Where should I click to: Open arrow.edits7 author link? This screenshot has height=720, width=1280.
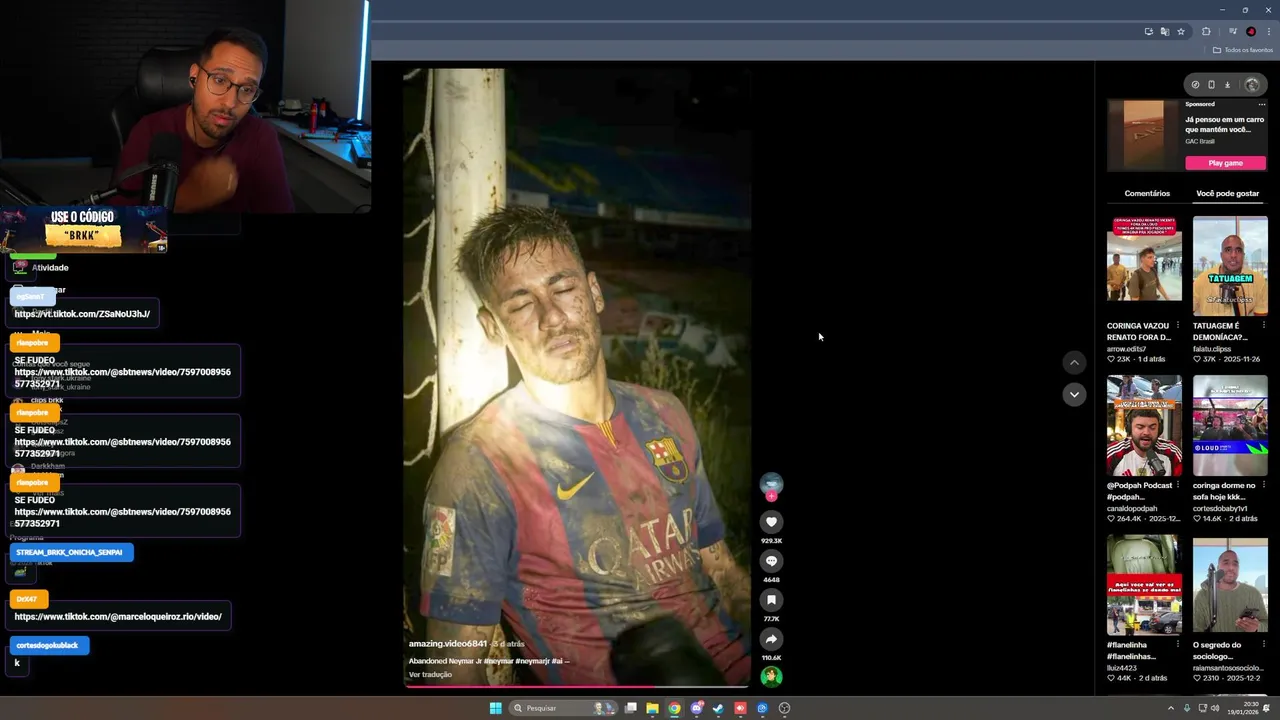(x=1127, y=349)
